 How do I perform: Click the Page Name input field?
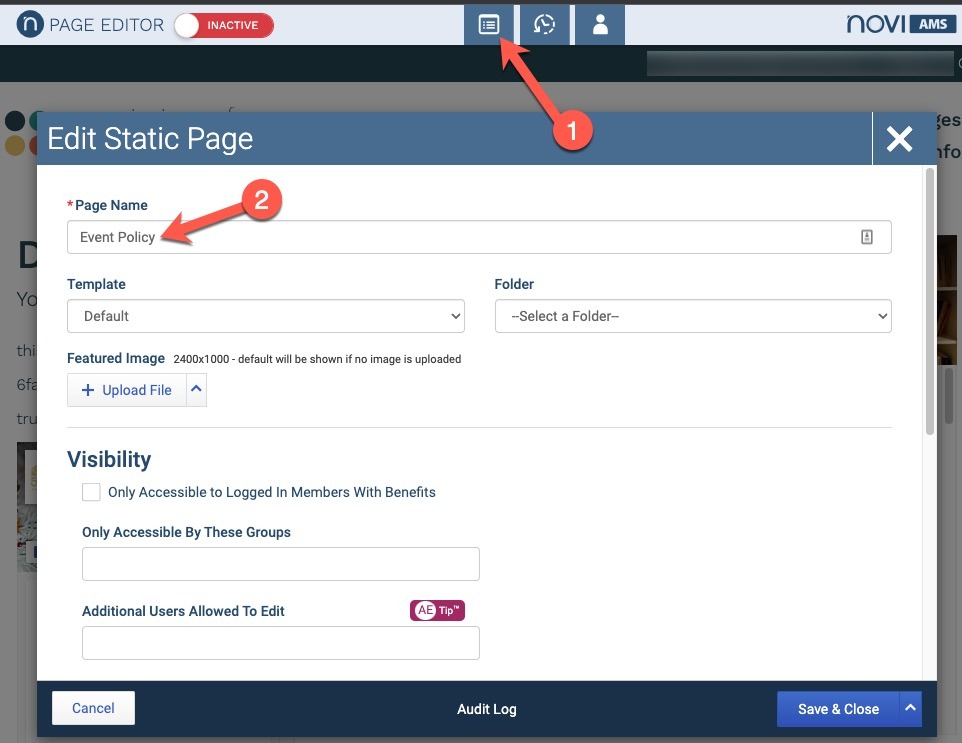pos(479,237)
